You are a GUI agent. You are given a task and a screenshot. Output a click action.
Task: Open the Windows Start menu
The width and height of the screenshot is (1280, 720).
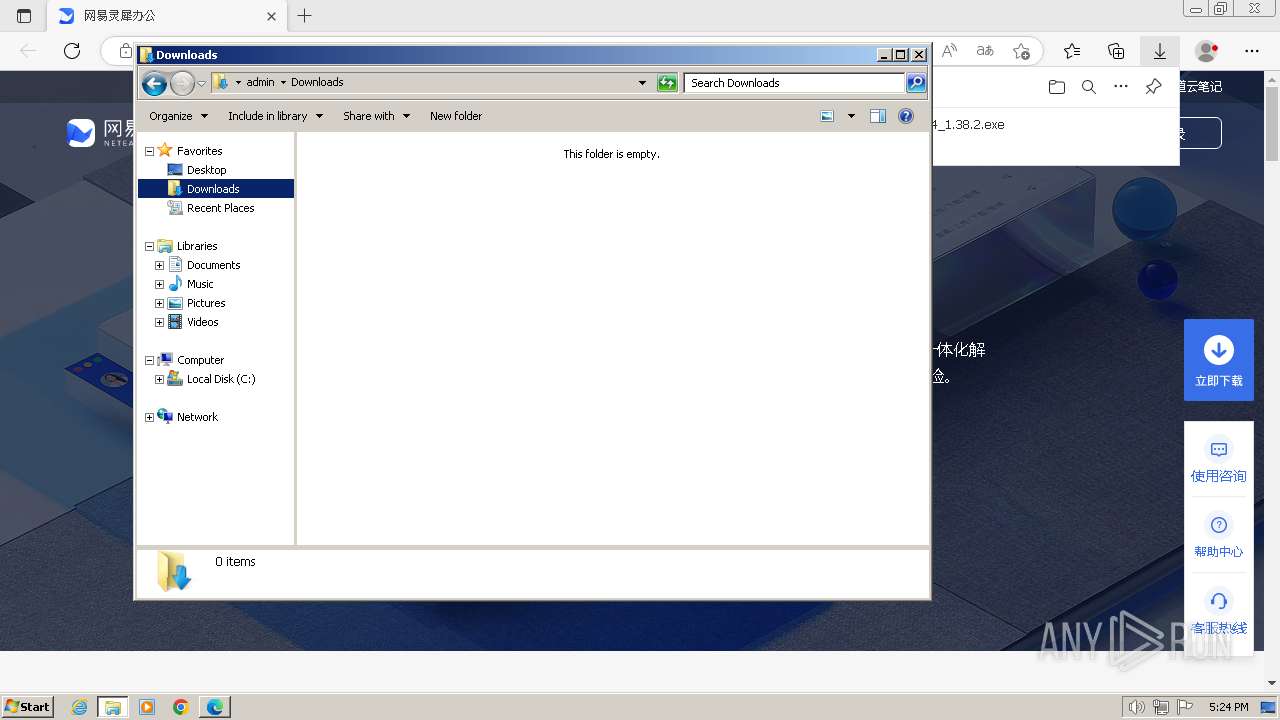point(28,707)
